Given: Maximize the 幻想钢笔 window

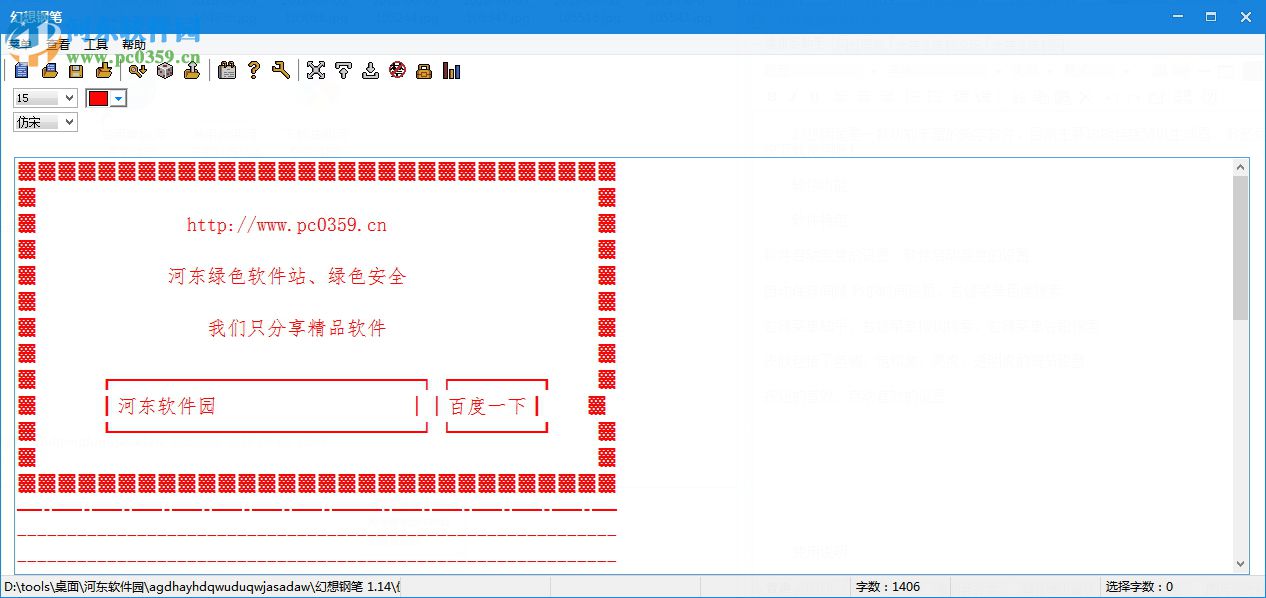Looking at the screenshot, I should pos(1211,17).
